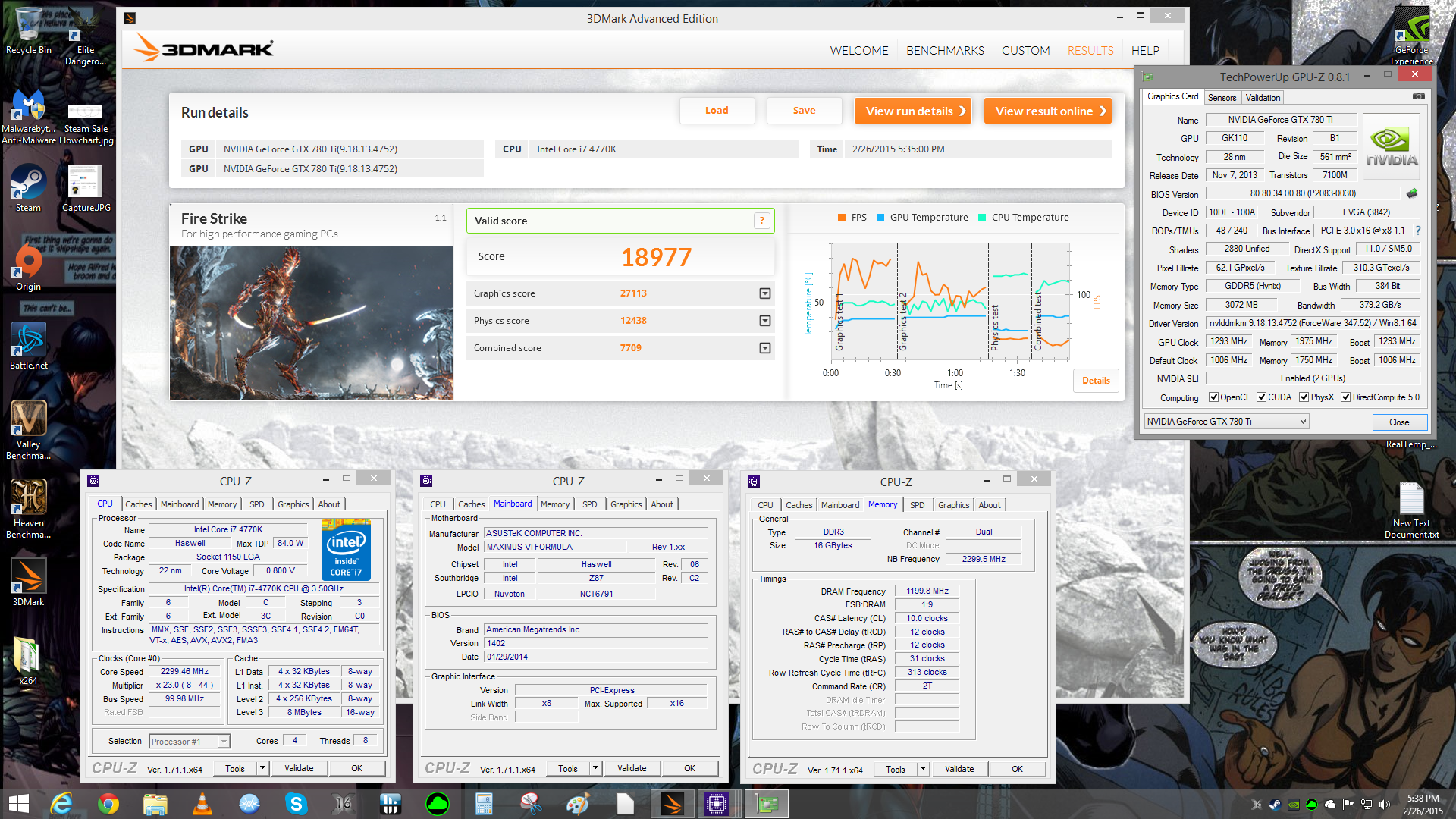Click GPU-Z Name field GTX 780 Ti

(1280, 120)
